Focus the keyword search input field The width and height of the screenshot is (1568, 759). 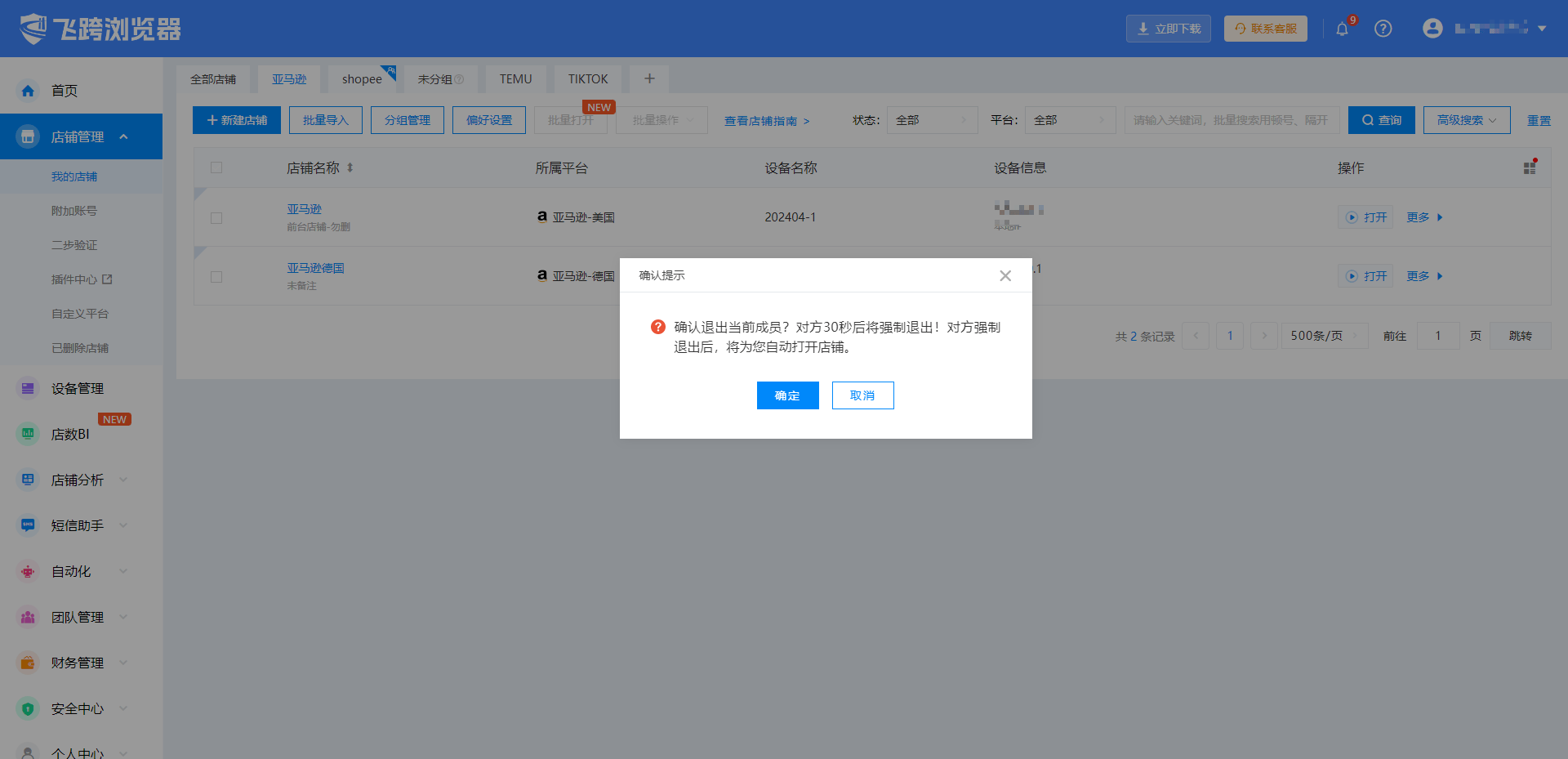(1232, 120)
